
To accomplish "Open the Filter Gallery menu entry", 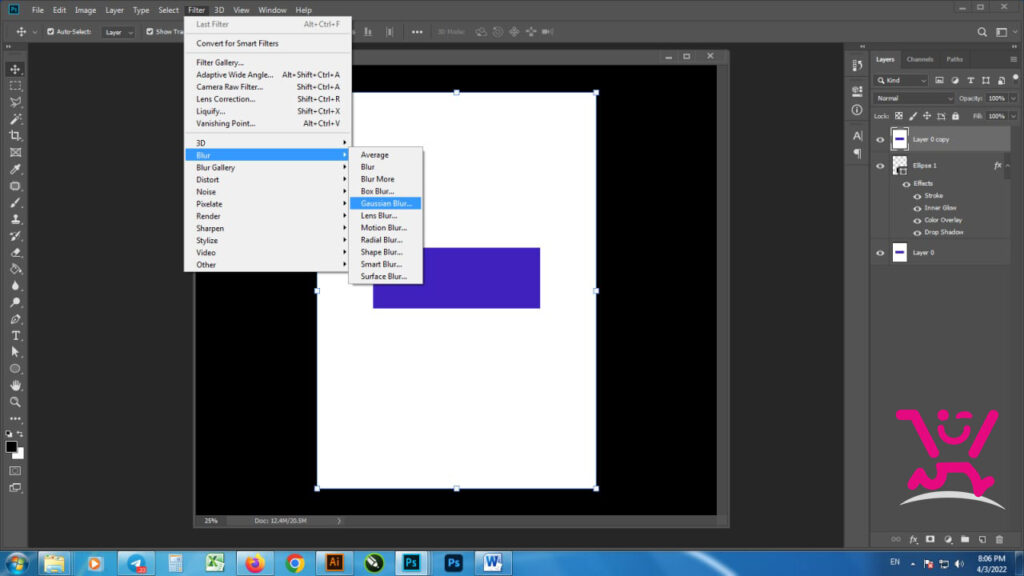I will (267, 63).
